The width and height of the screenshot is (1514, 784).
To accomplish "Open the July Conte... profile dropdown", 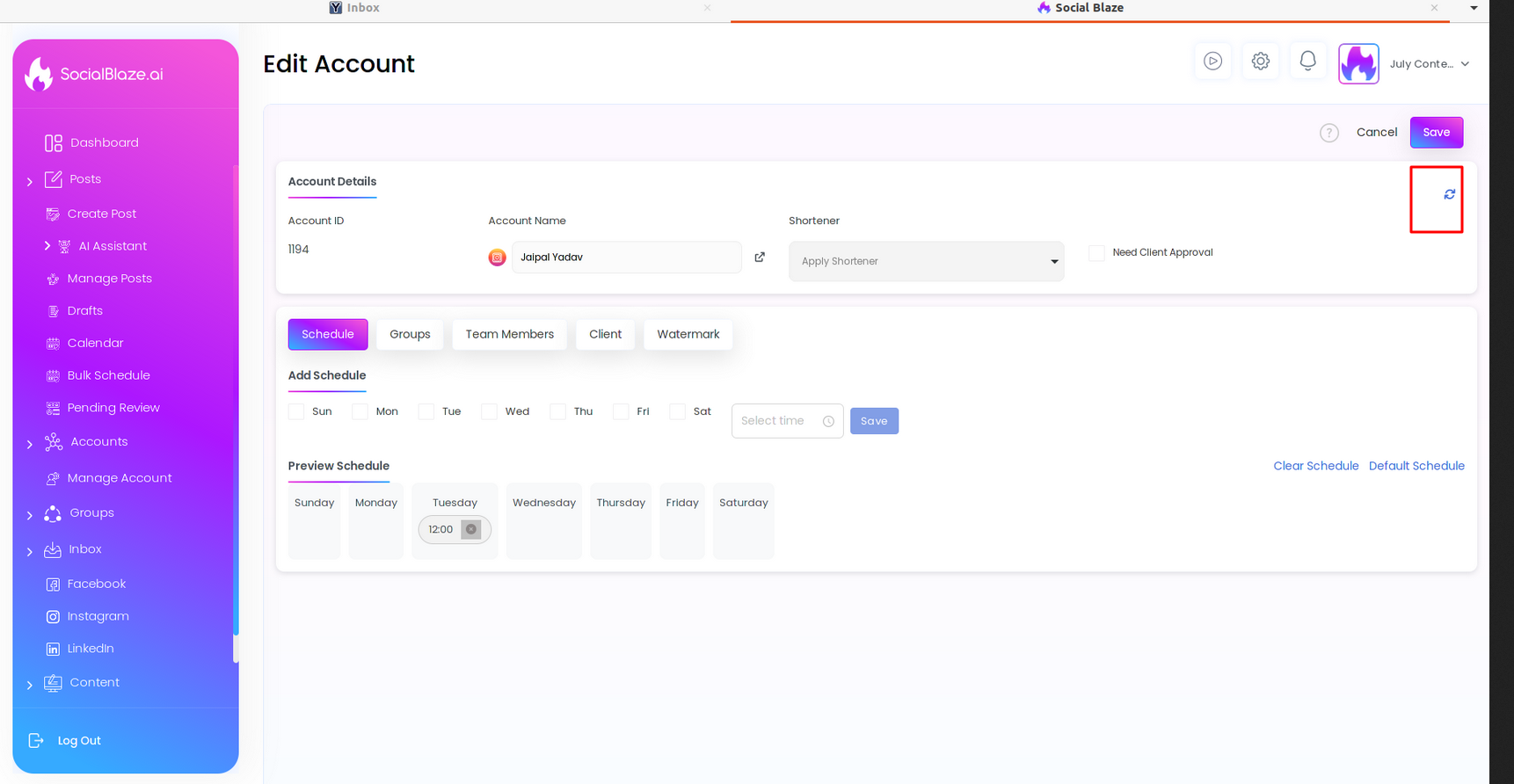I will 1430,63.
